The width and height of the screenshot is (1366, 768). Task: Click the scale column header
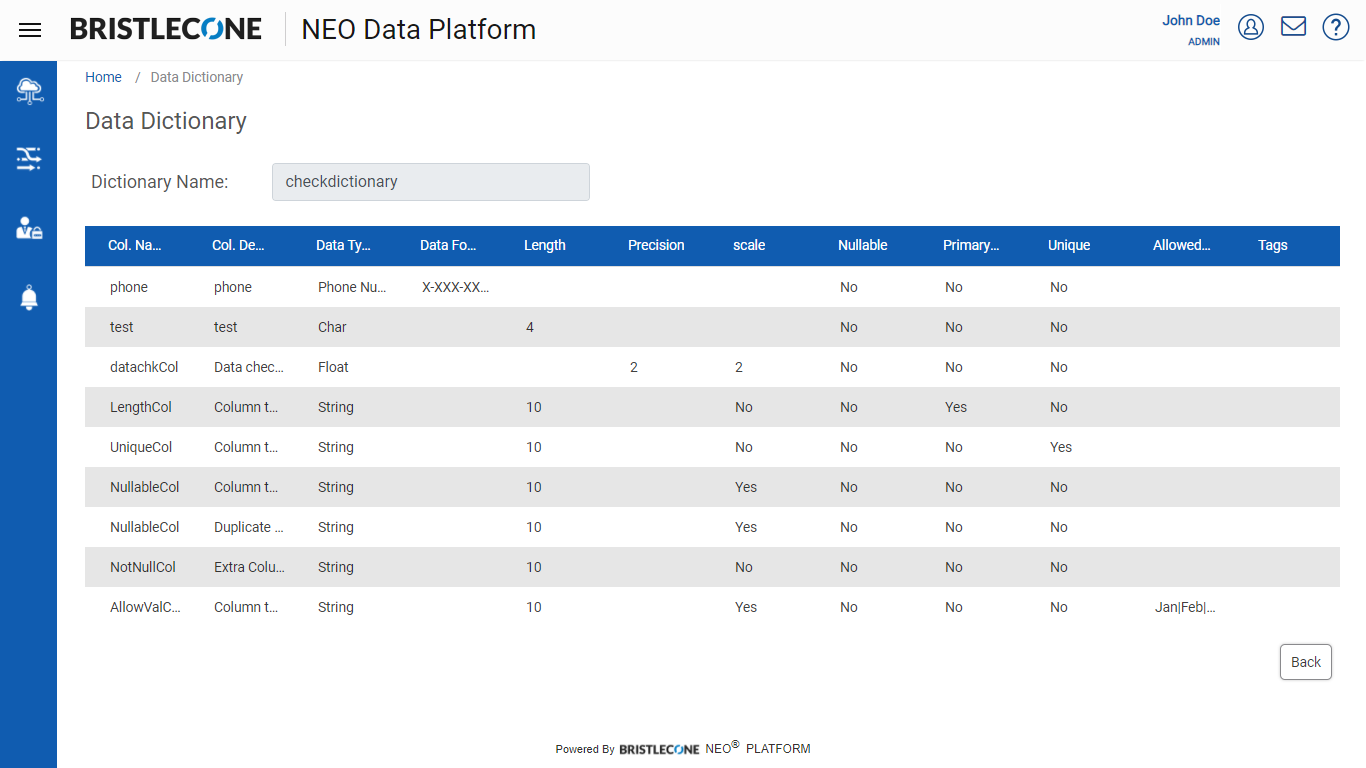tap(749, 245)
